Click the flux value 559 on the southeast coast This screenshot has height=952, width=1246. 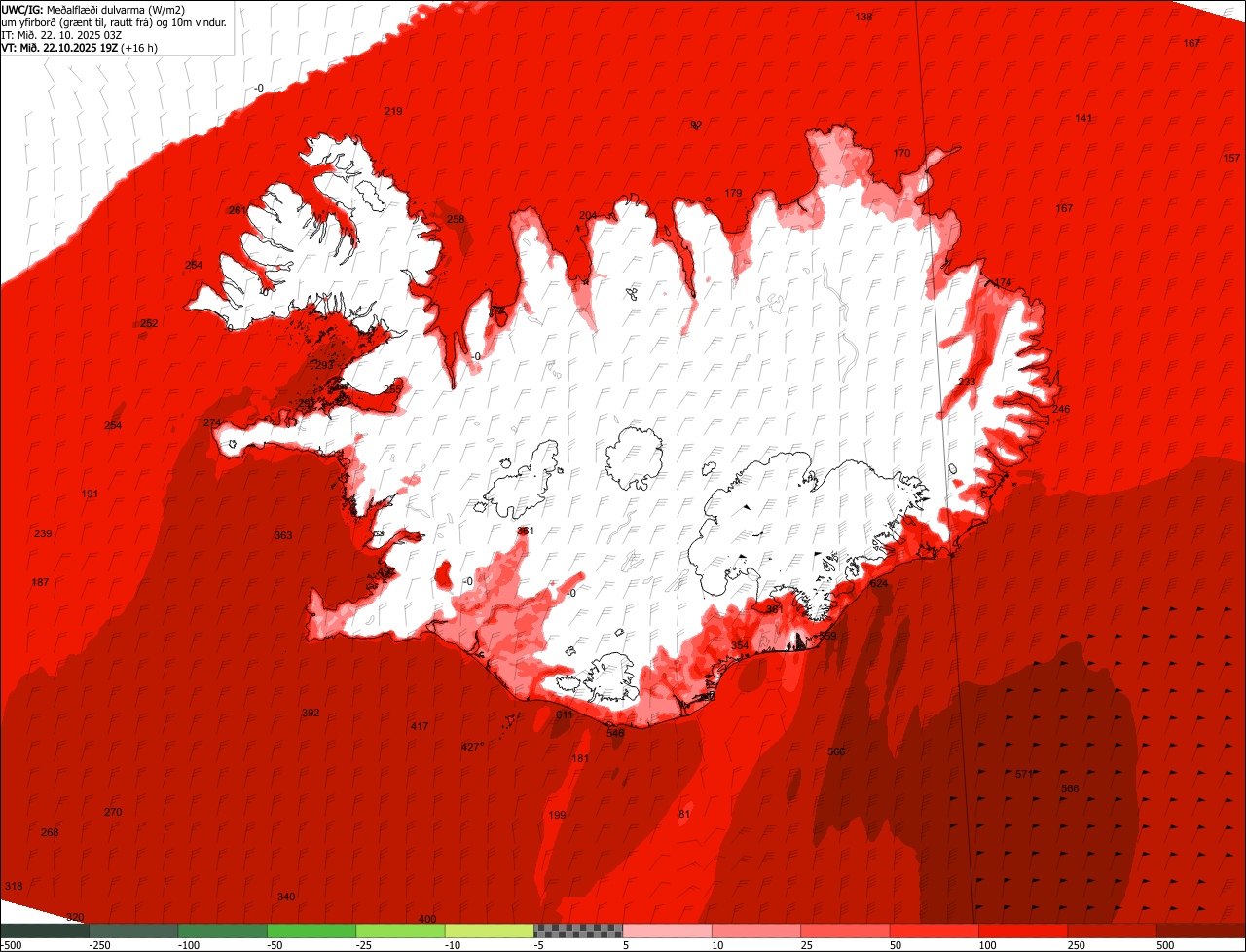click(827, 636)
